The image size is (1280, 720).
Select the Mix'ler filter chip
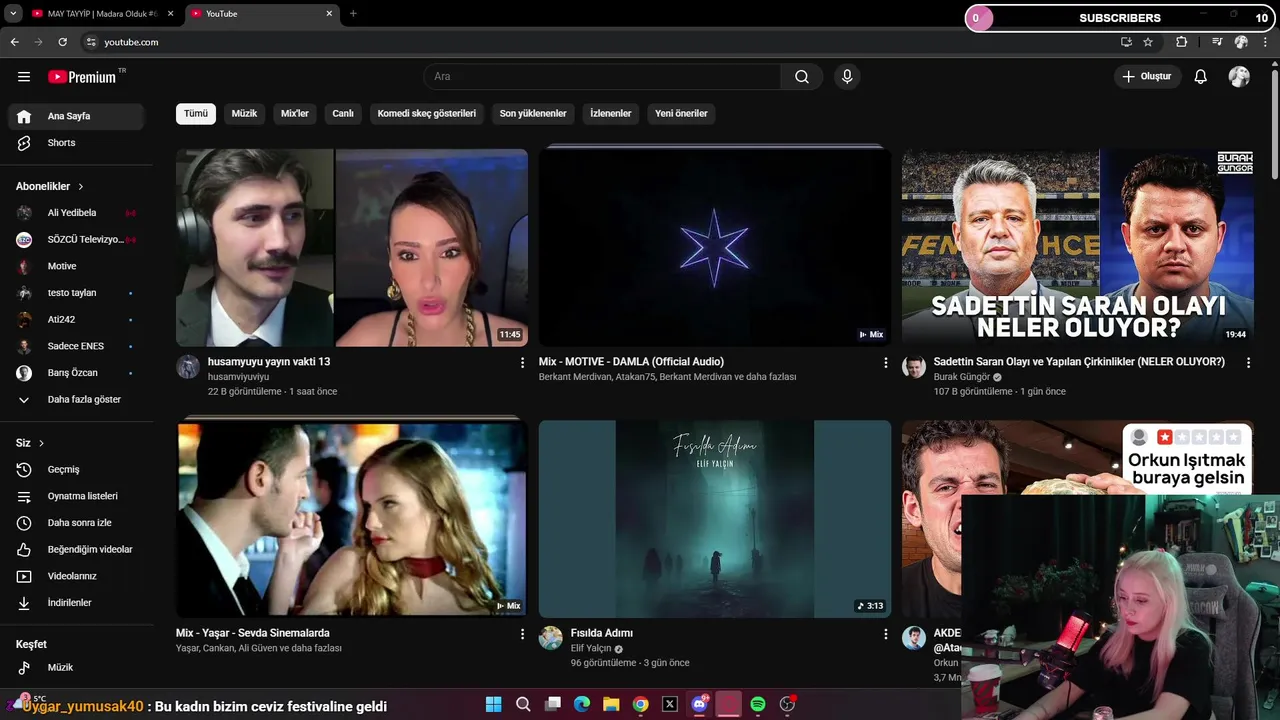(x=295, y=114)
